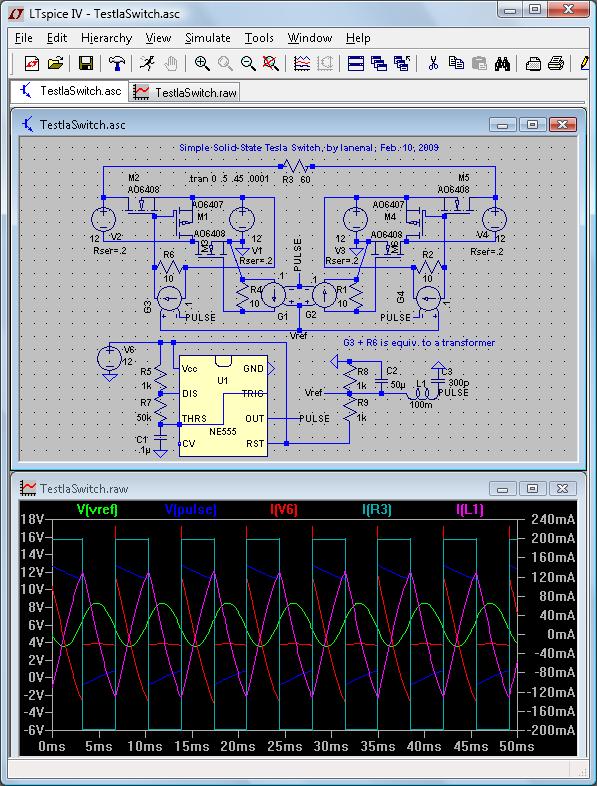Click the R7 50k resistor label
Image resolution: width=597 pixels, height=786 pixels.
pyautogui.click(x=144, y=410)
